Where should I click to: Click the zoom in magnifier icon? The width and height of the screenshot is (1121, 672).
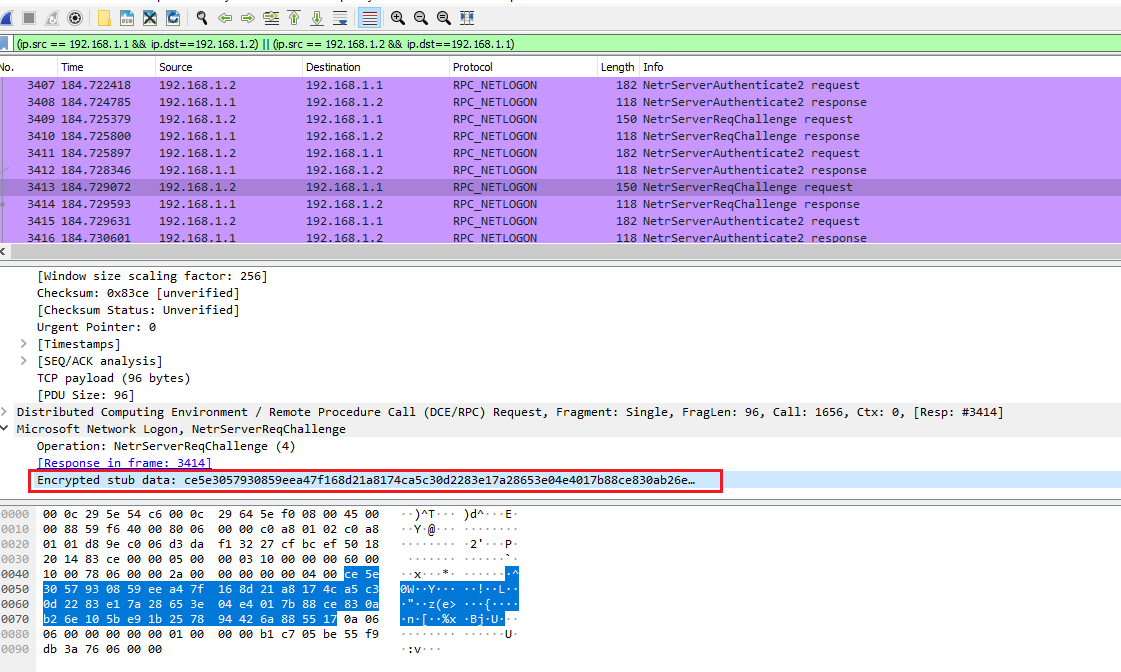[x=398, y=18]
